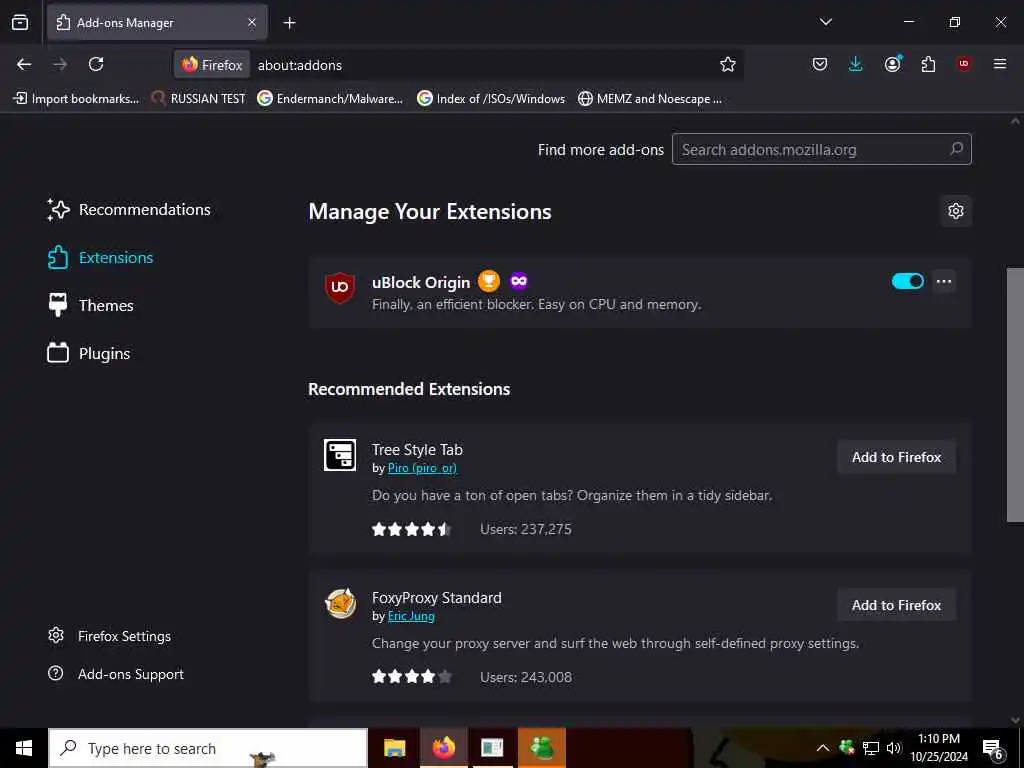This screenshot has height=768, width=1024.
Task: Focus the about:addons address field
Action: [483, 65]
